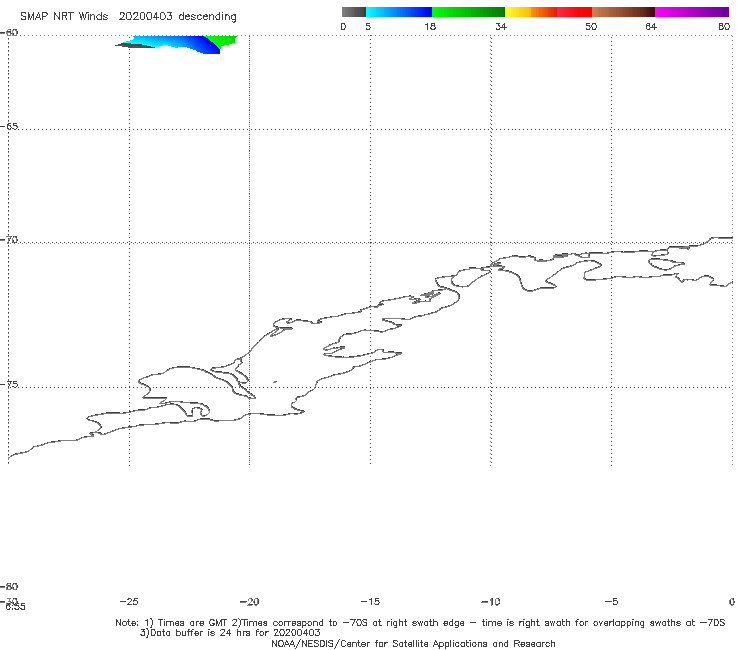Click the "SMAP NRT Winds" title text

(x=64, y=17)
